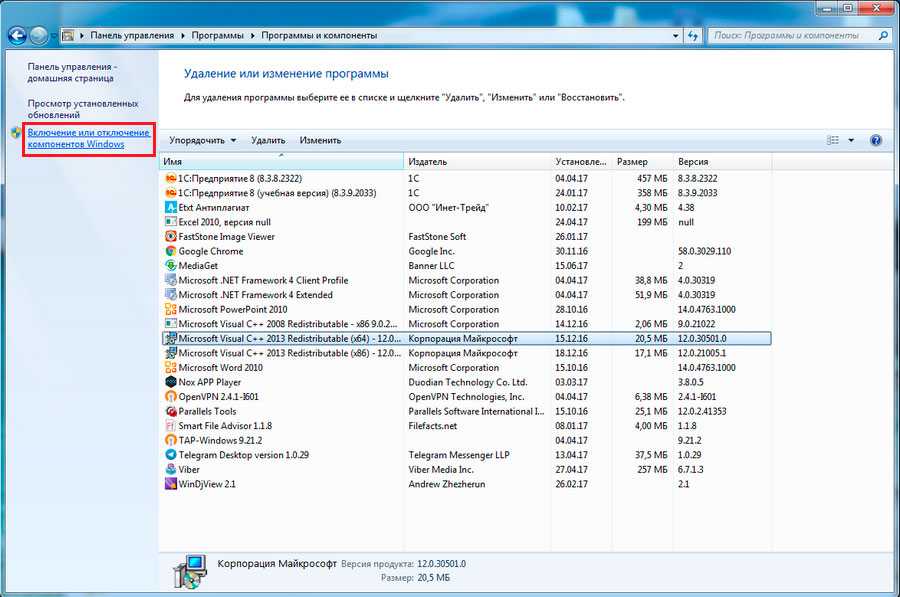
Task: Open Просмотр установленных обновлений link
Action: [x=82, y=109]
